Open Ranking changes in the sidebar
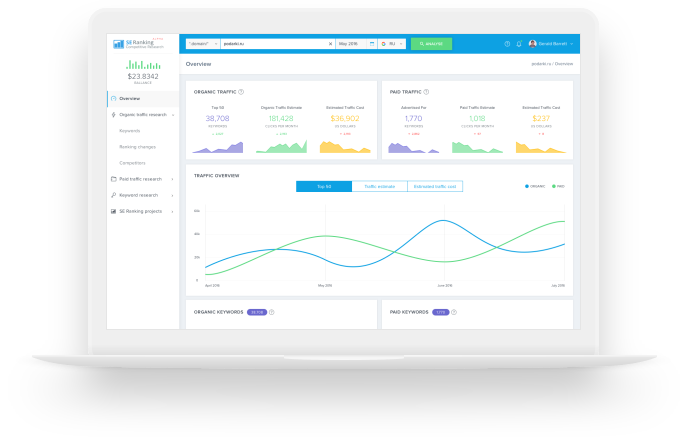Viewport: 689px width, 437px height. 138,147
